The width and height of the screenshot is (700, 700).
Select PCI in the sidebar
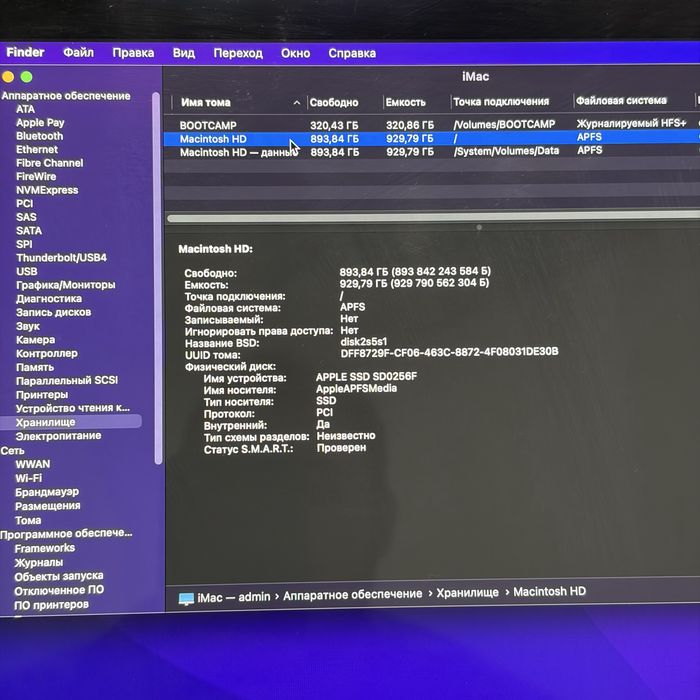[x=25, y=204]
